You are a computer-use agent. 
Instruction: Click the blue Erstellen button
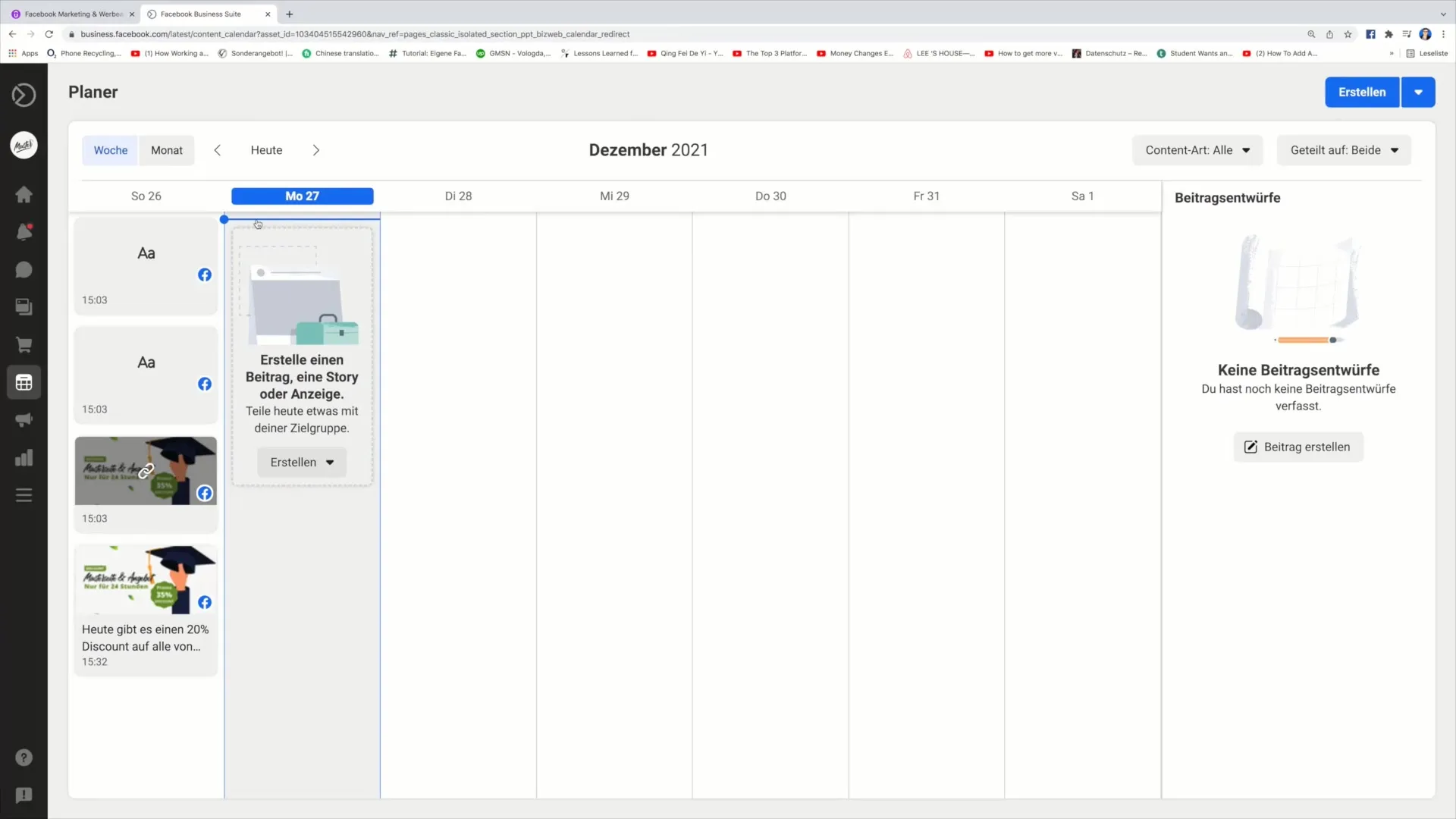[1362, 92]
